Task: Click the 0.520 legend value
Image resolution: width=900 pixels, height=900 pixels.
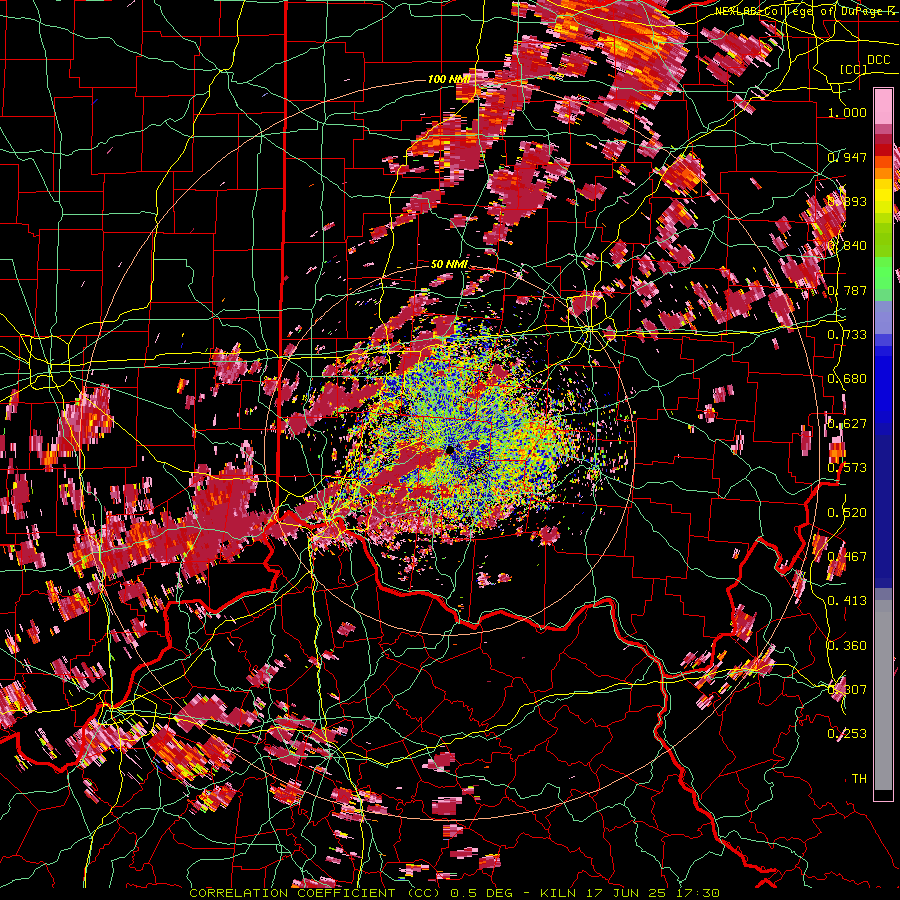Action: 847,513
